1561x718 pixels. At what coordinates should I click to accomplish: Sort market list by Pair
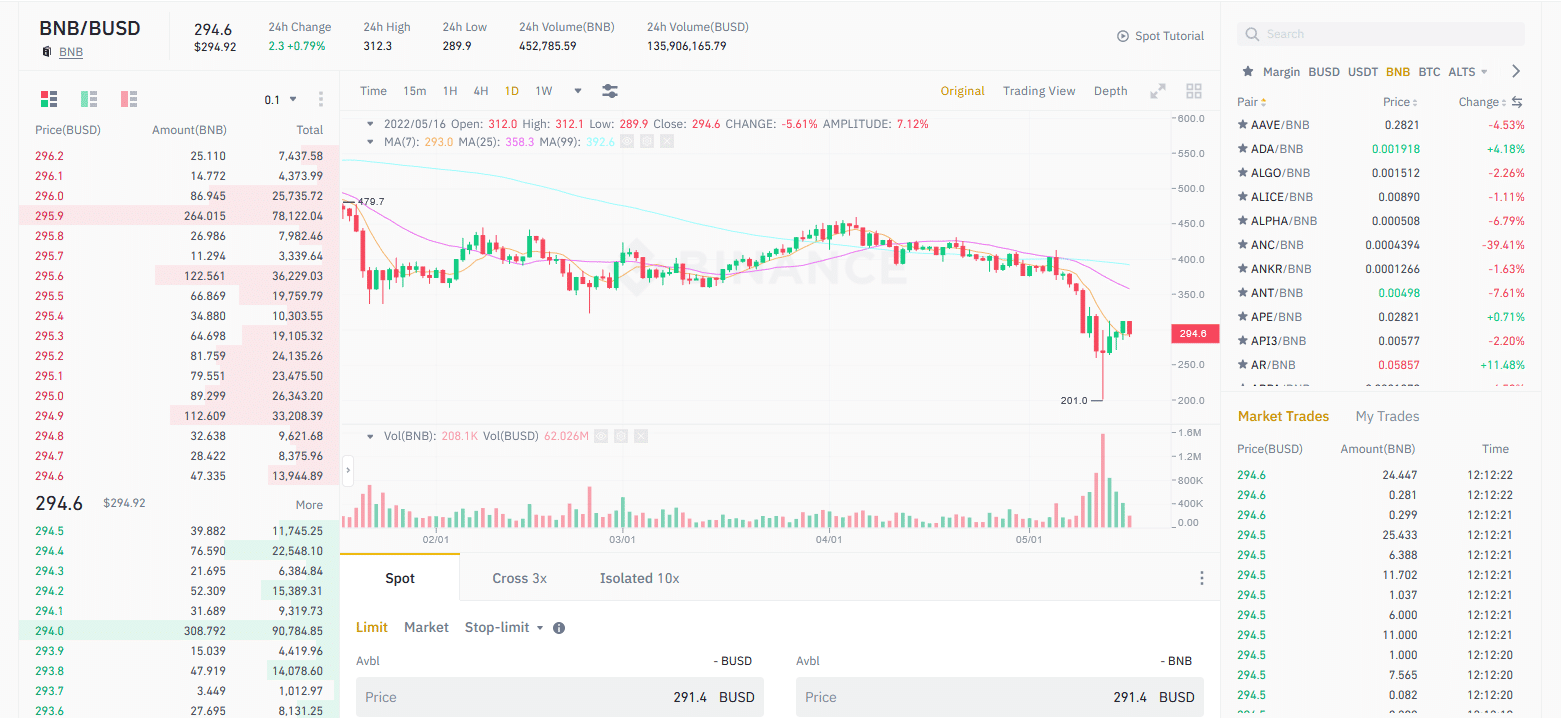1252,102
